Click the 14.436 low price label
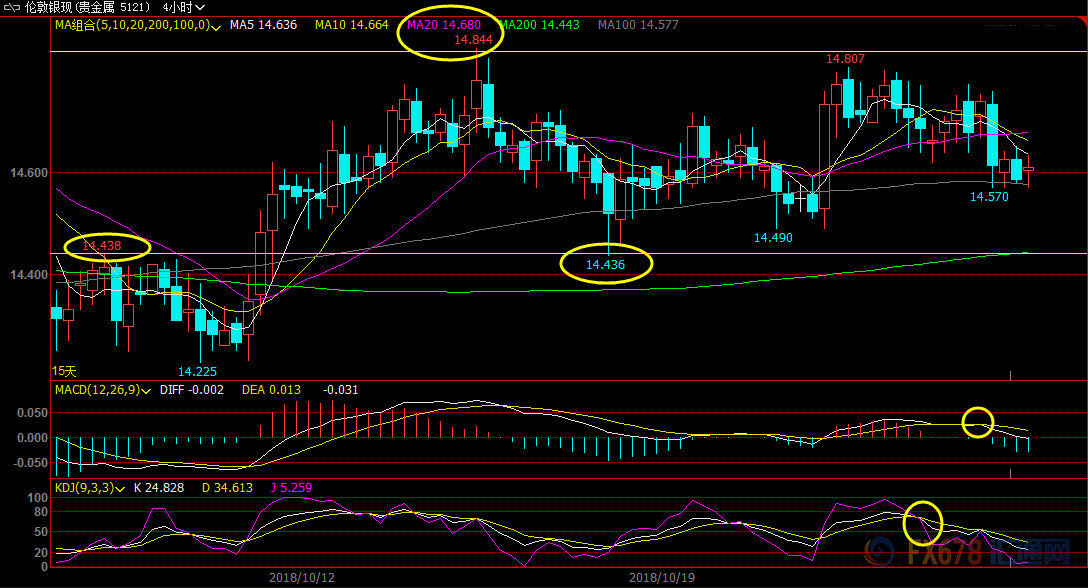This screenshot has width=1088, height=588. (605, 264)
